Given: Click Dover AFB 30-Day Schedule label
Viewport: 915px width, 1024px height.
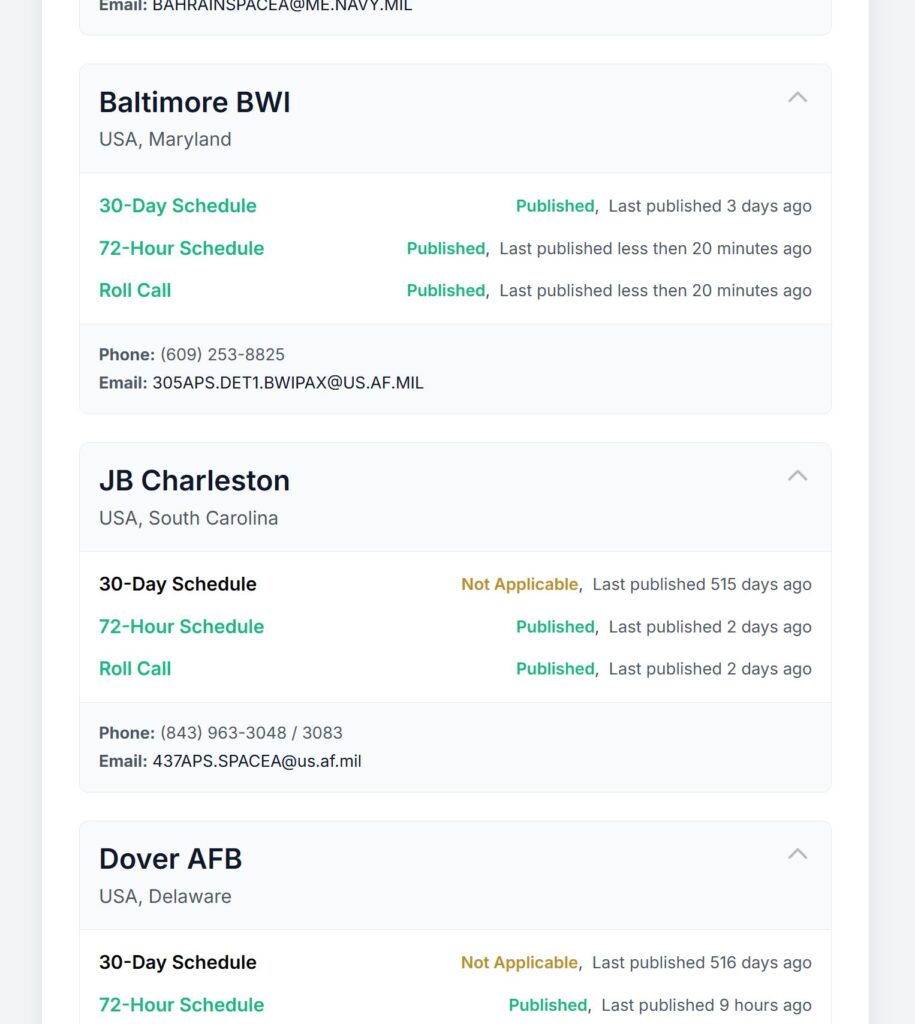Looking at the screenshot, I should tap(177, 962).
